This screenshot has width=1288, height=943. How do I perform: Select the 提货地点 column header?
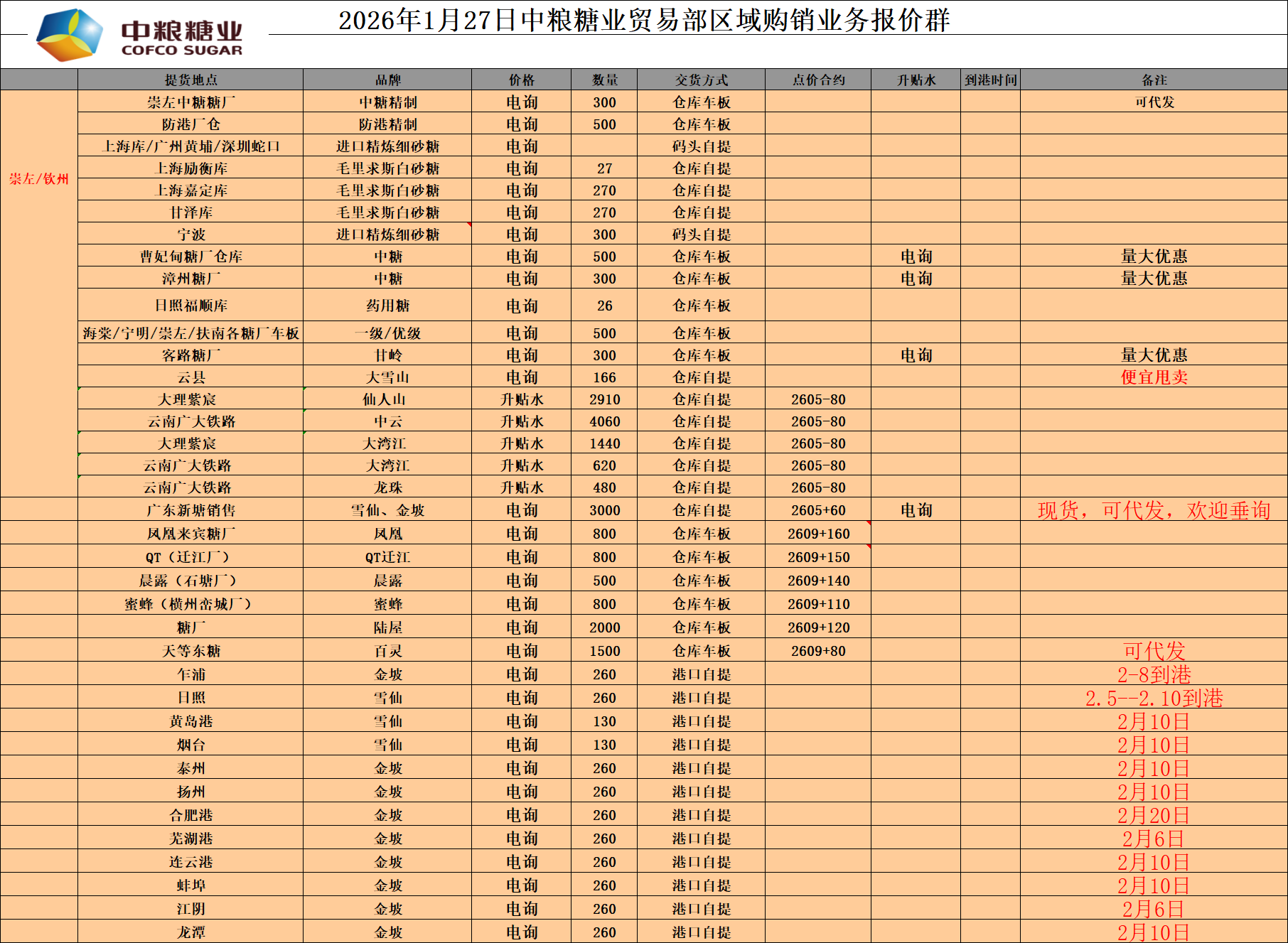[x=190, y=80]
